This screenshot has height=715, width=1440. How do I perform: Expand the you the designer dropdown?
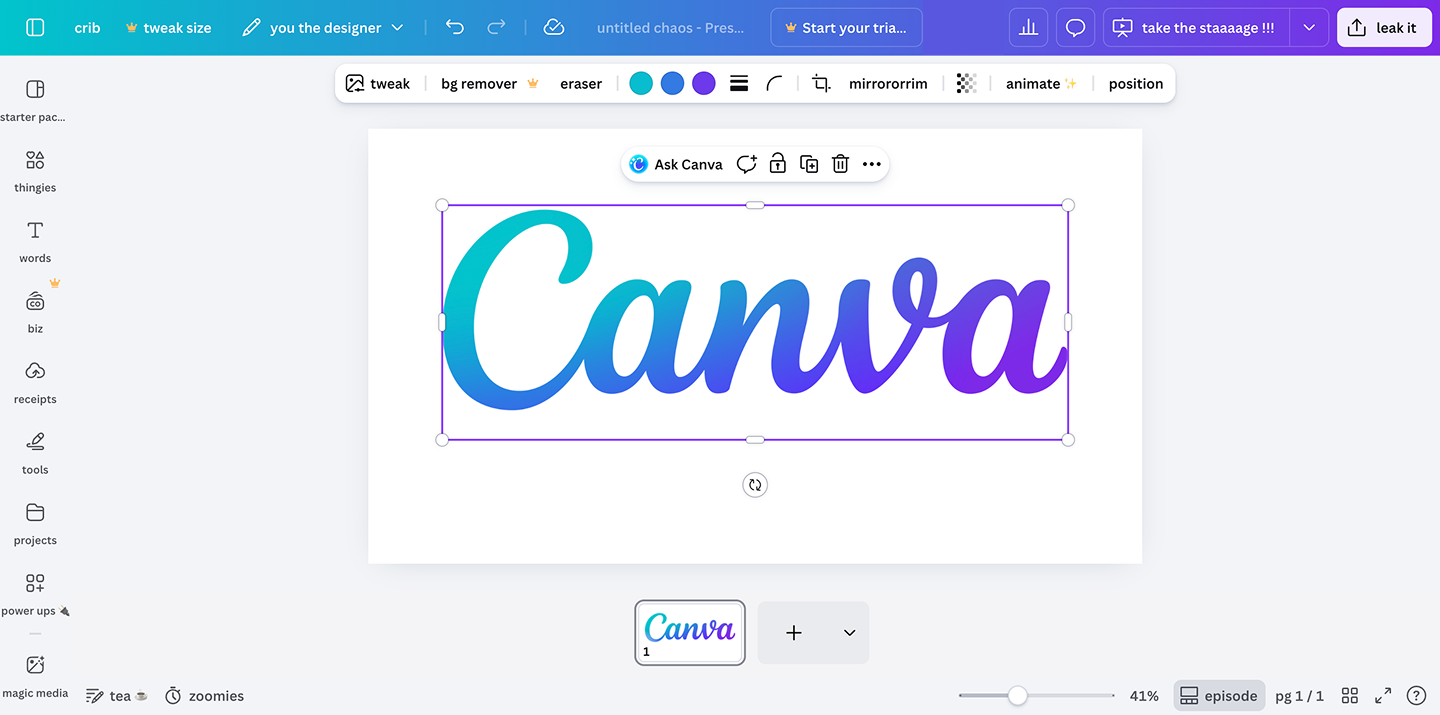click(323, 28)
